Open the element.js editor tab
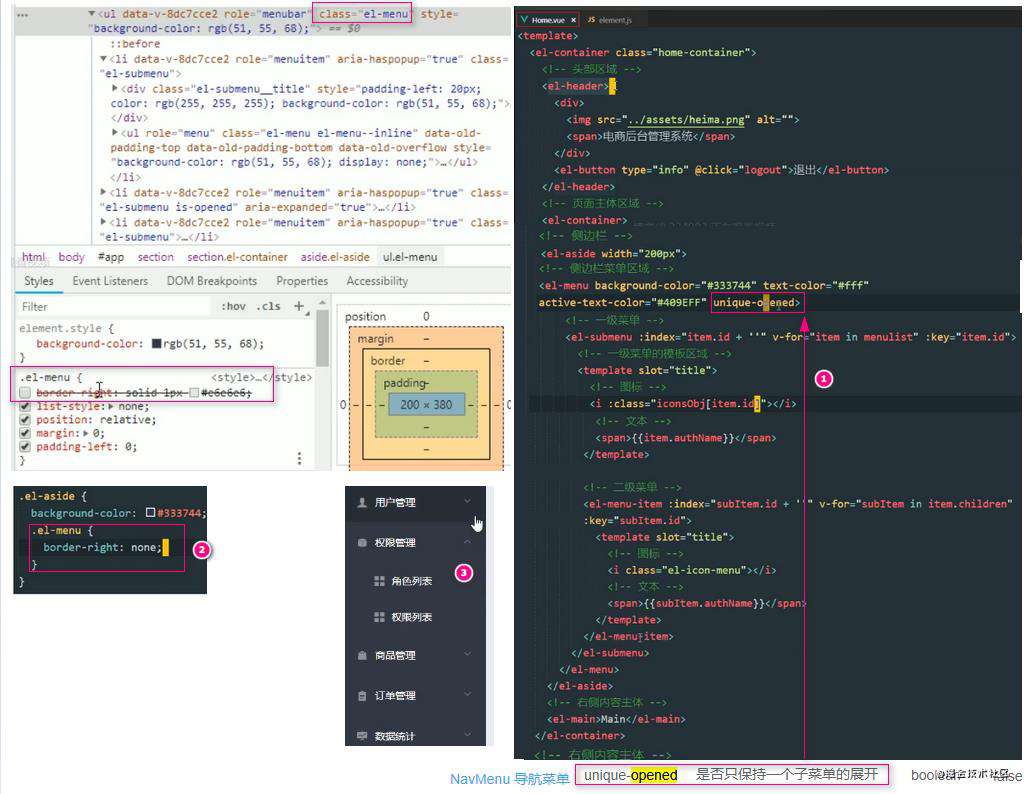This screenshot has width=1026, height=794. point(610,20)
